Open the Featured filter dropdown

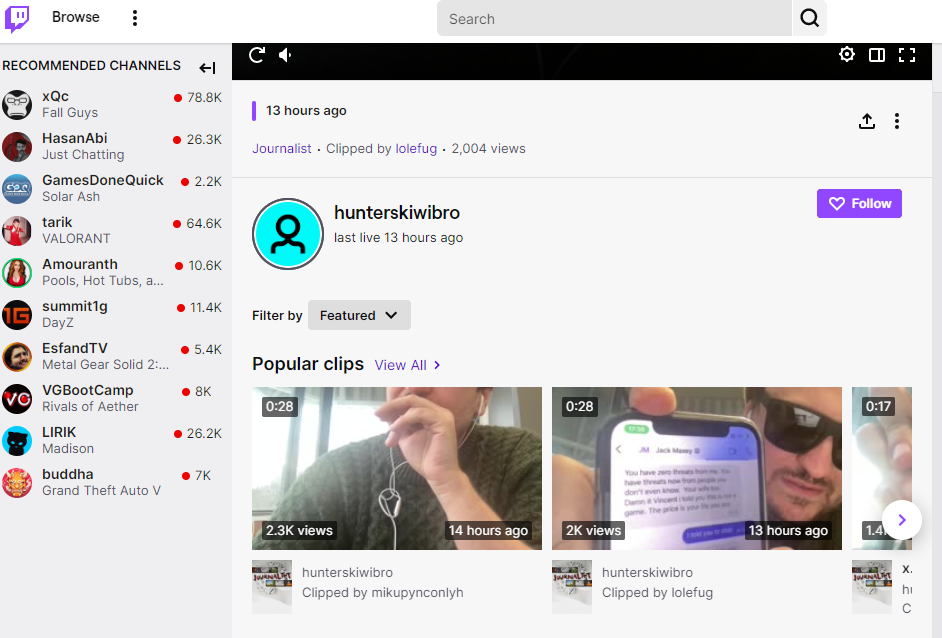pyautogui.click(x=359, y=315)
